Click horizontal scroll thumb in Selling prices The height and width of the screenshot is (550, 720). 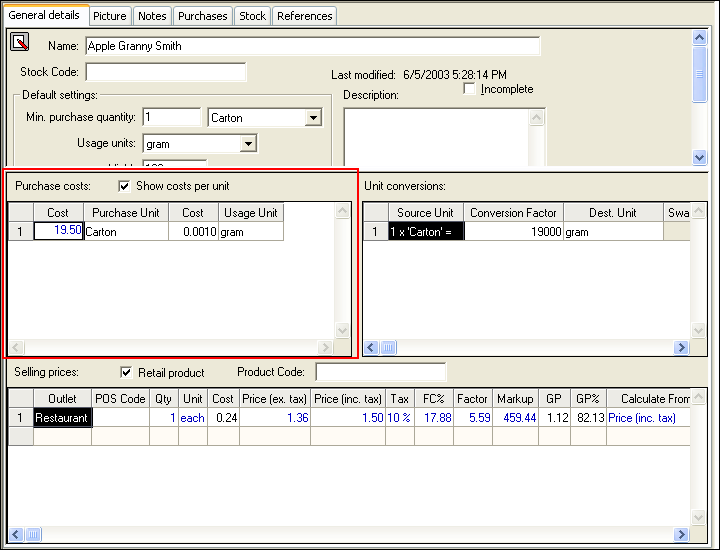click(x=33, y=534)
